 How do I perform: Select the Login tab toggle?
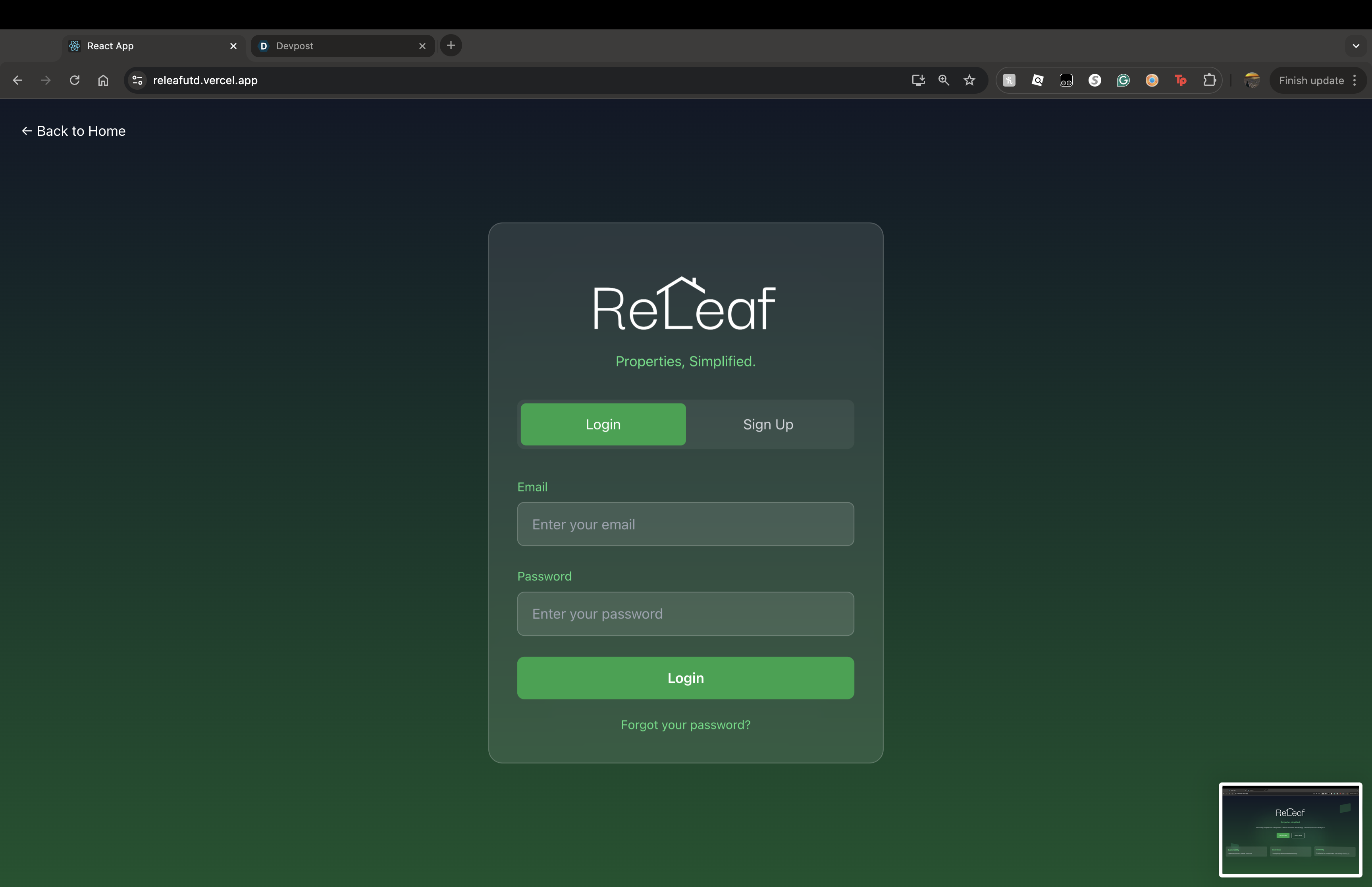coord(603,424)
